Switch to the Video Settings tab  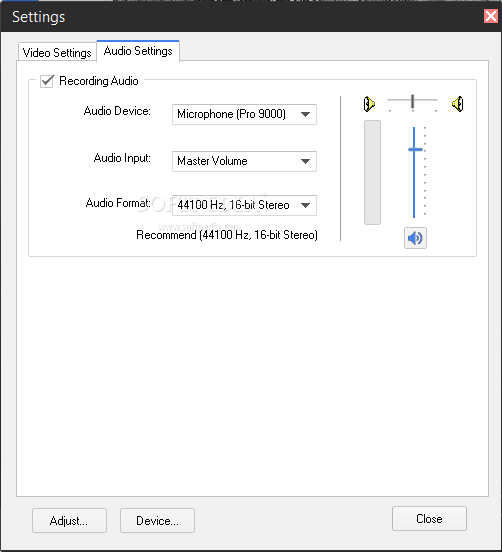57,52
